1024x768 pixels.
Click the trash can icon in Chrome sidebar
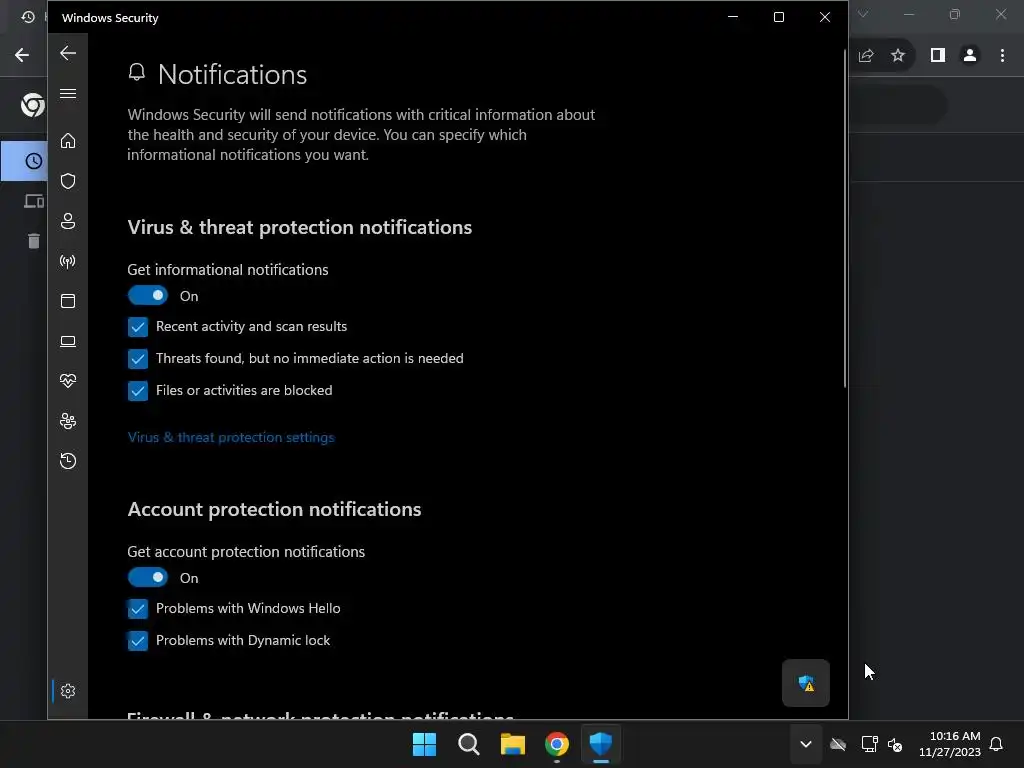33,241
